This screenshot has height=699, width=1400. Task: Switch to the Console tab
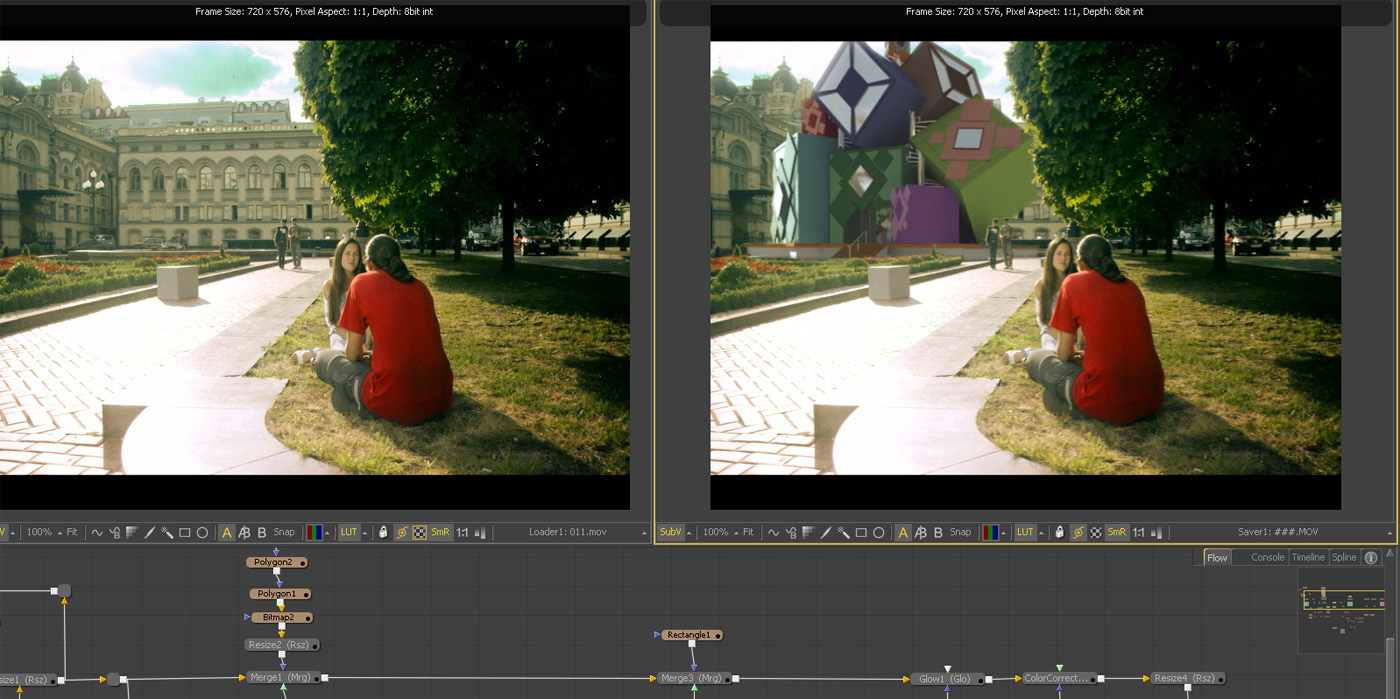[x=1267, y=558]
